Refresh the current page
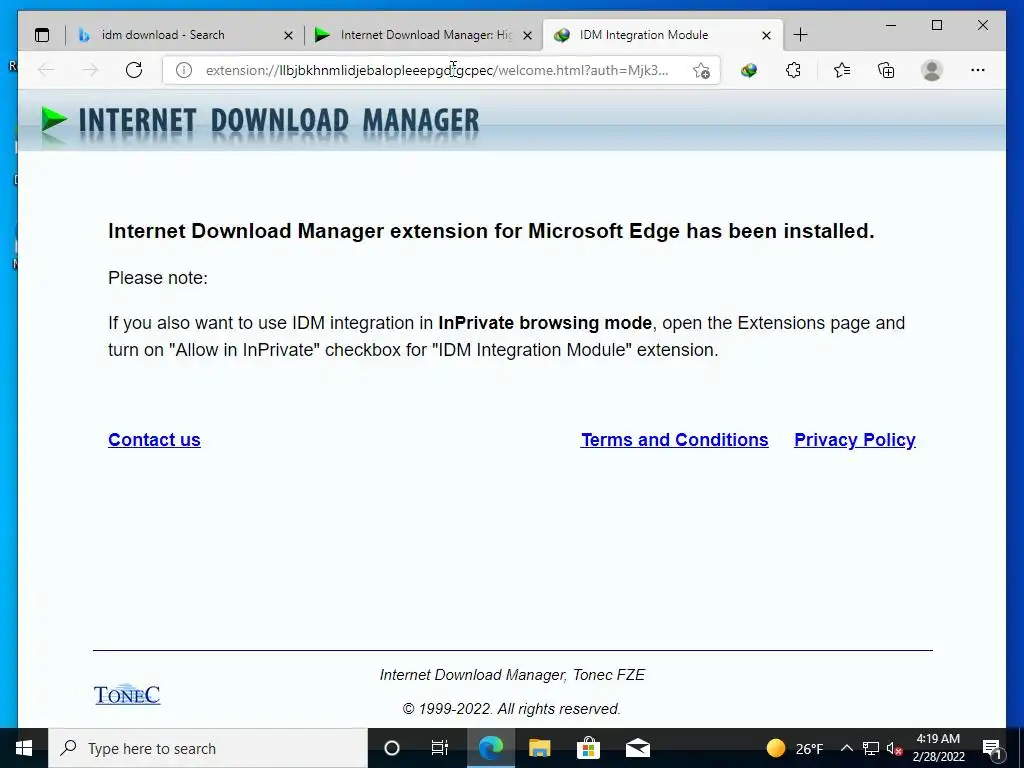Viewport: 1024px width, 768px height. coord(134,70)
